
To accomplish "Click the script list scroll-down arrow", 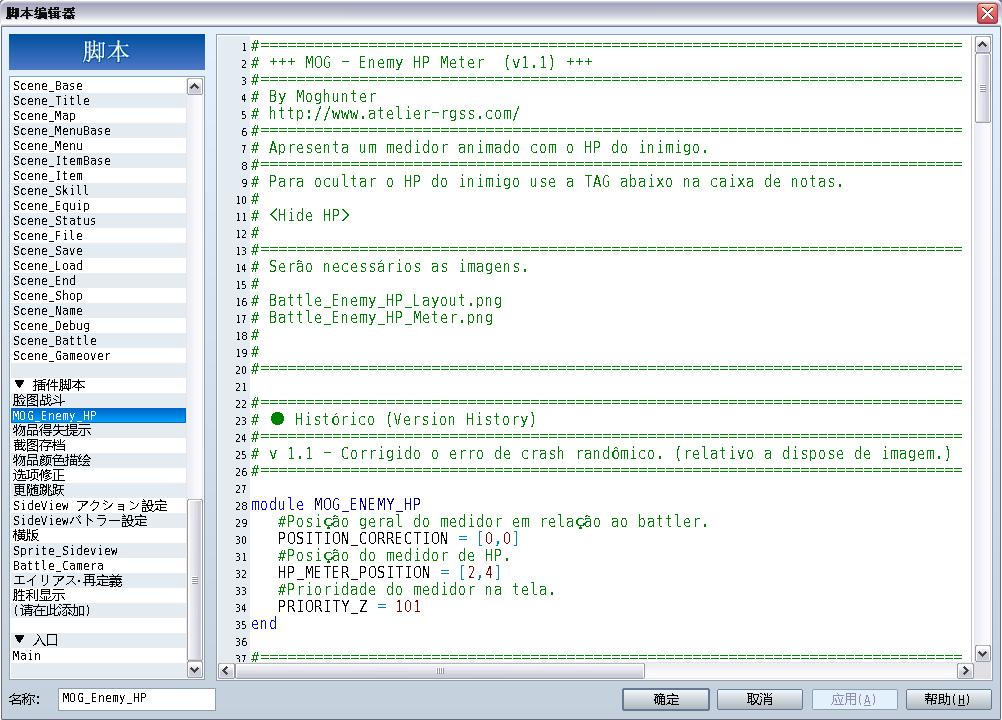I will [195, 669].
